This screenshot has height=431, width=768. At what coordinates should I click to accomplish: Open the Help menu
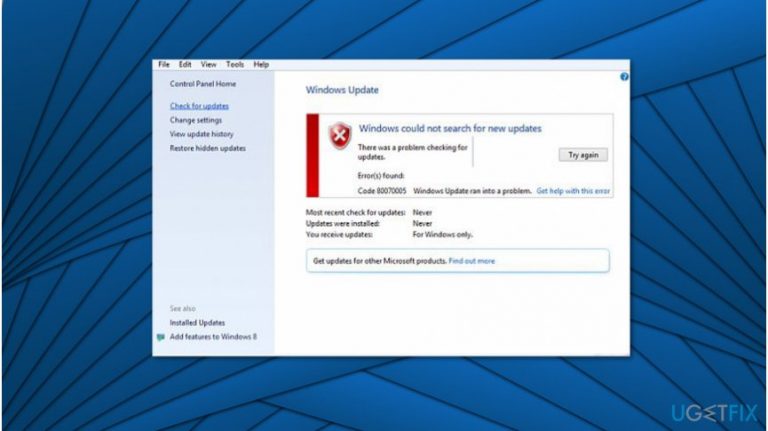click(x=261, y=65)
